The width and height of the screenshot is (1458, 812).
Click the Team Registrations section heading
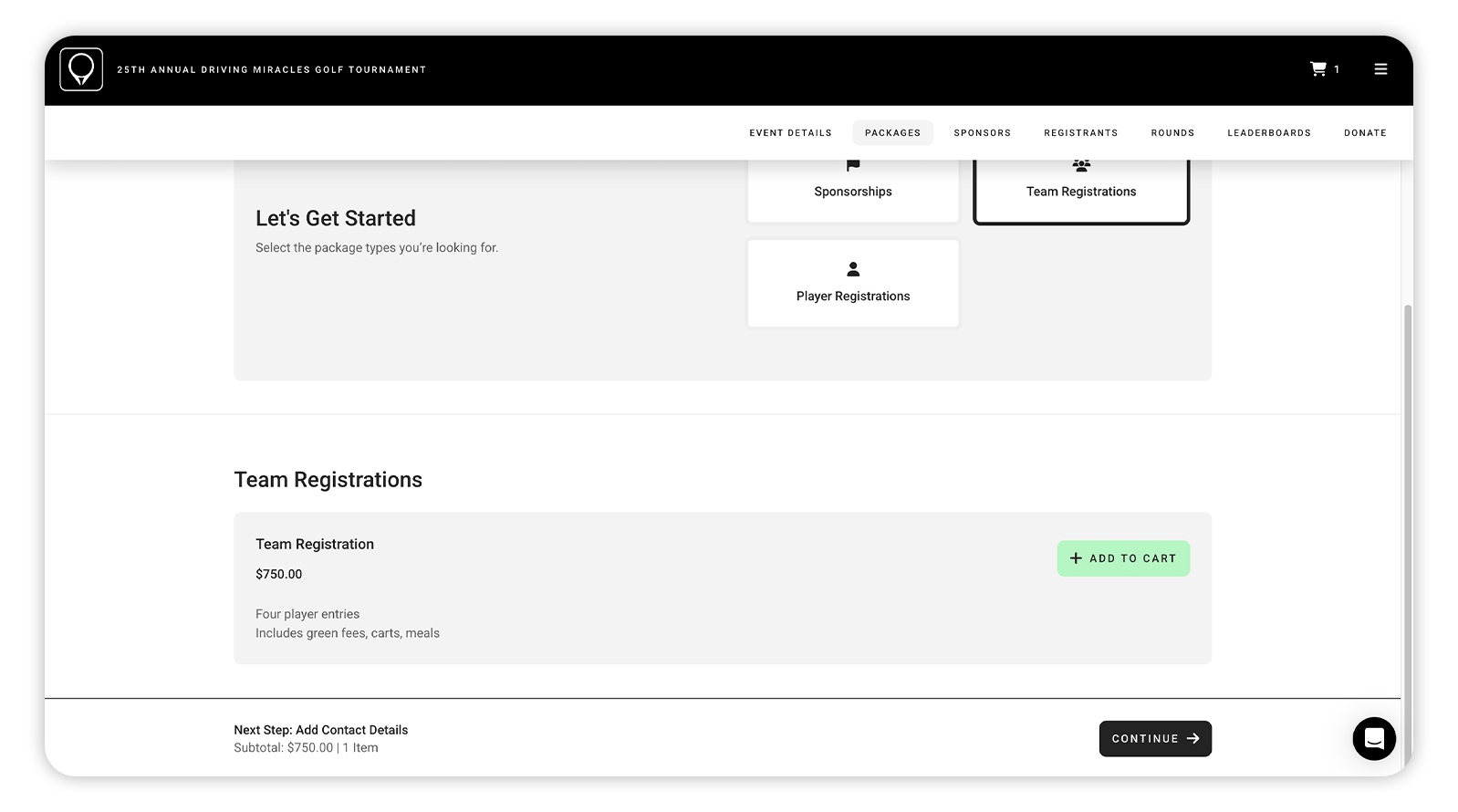328,480
